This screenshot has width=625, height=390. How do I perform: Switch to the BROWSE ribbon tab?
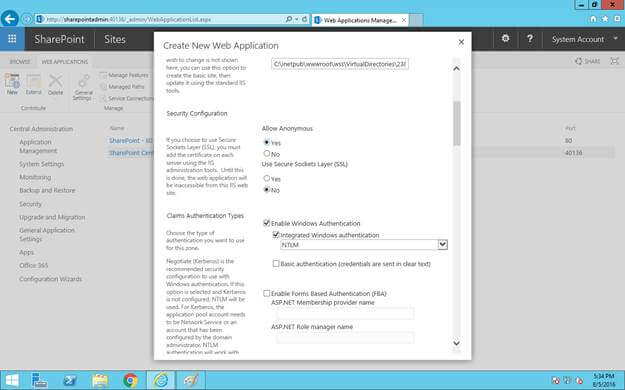pos(20,61)
